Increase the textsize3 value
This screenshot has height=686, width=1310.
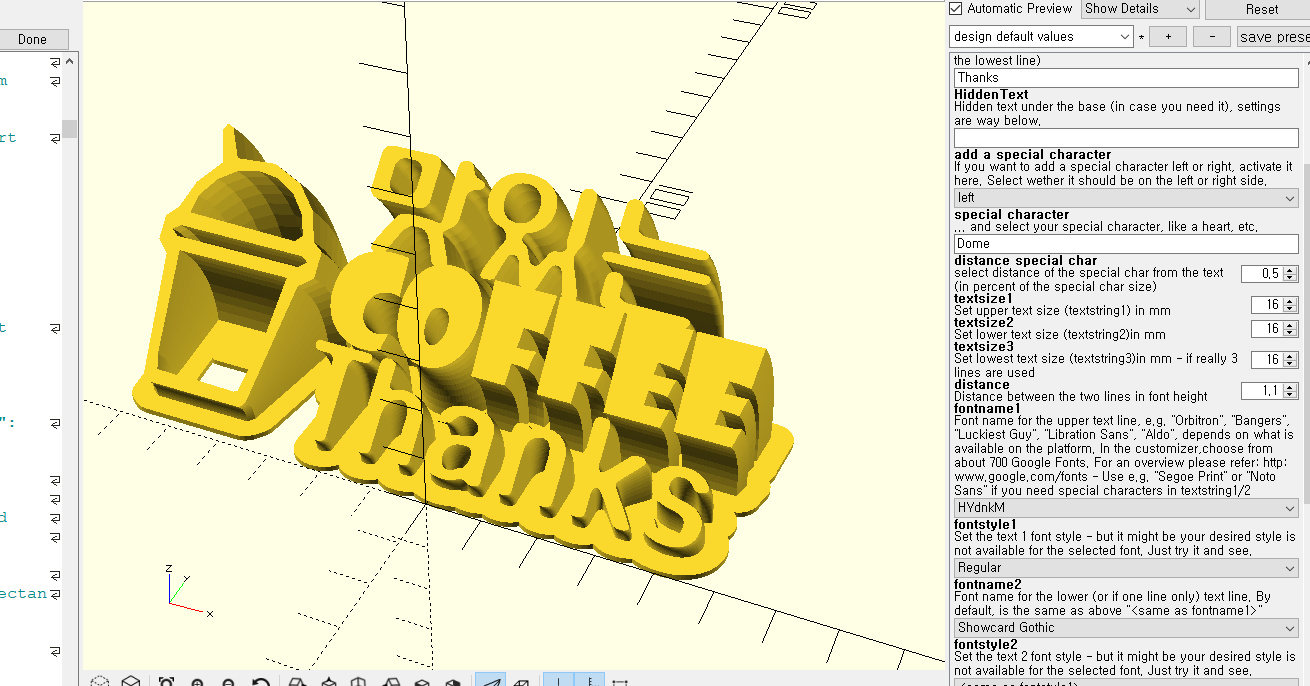point(1291,355)
